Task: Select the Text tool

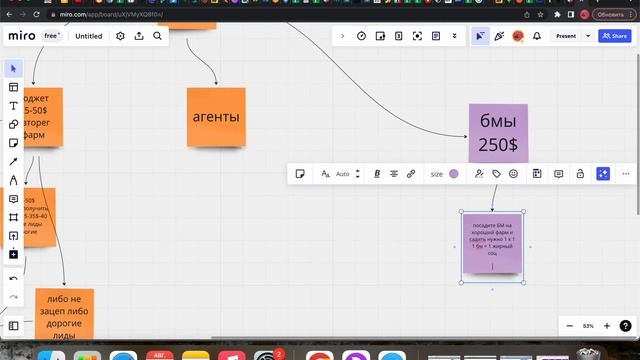Action: coord(13,106)
